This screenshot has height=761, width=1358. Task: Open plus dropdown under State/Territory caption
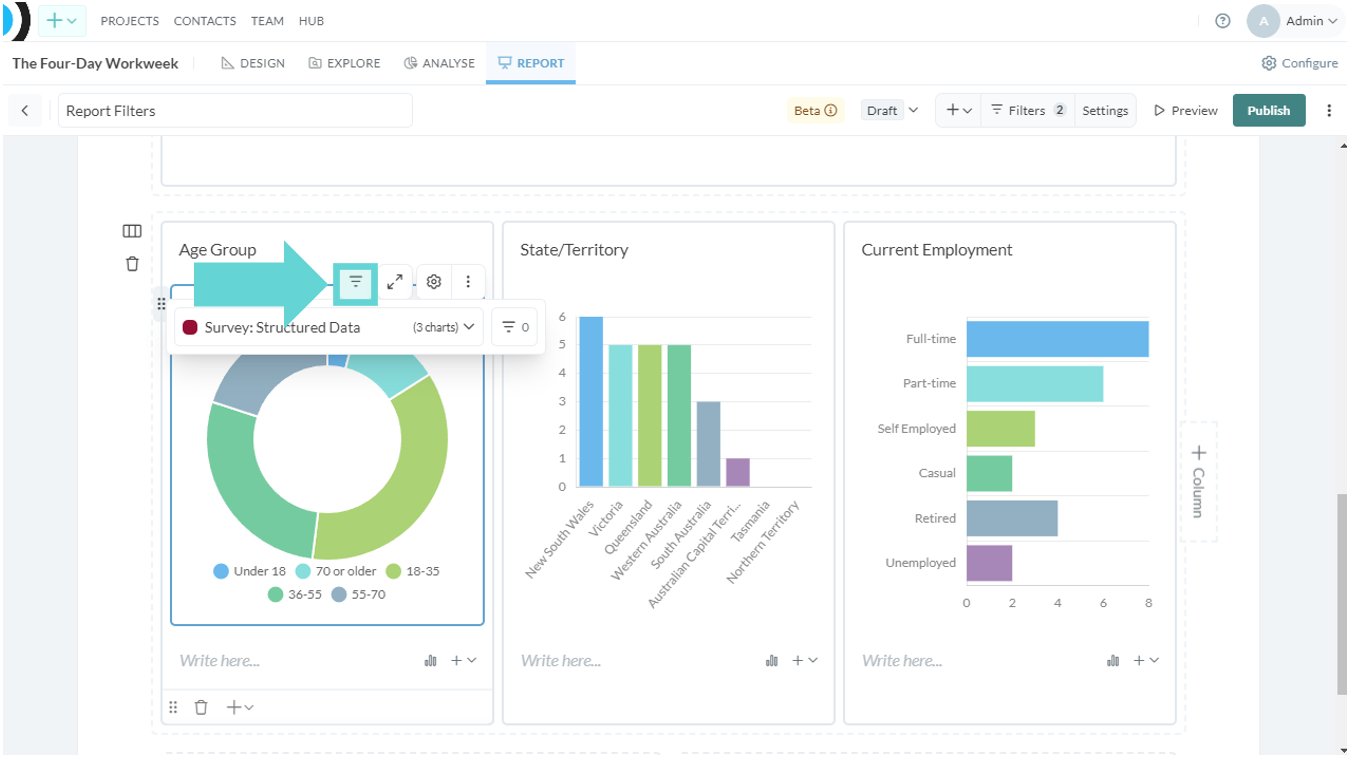click(x=805, y=661)
